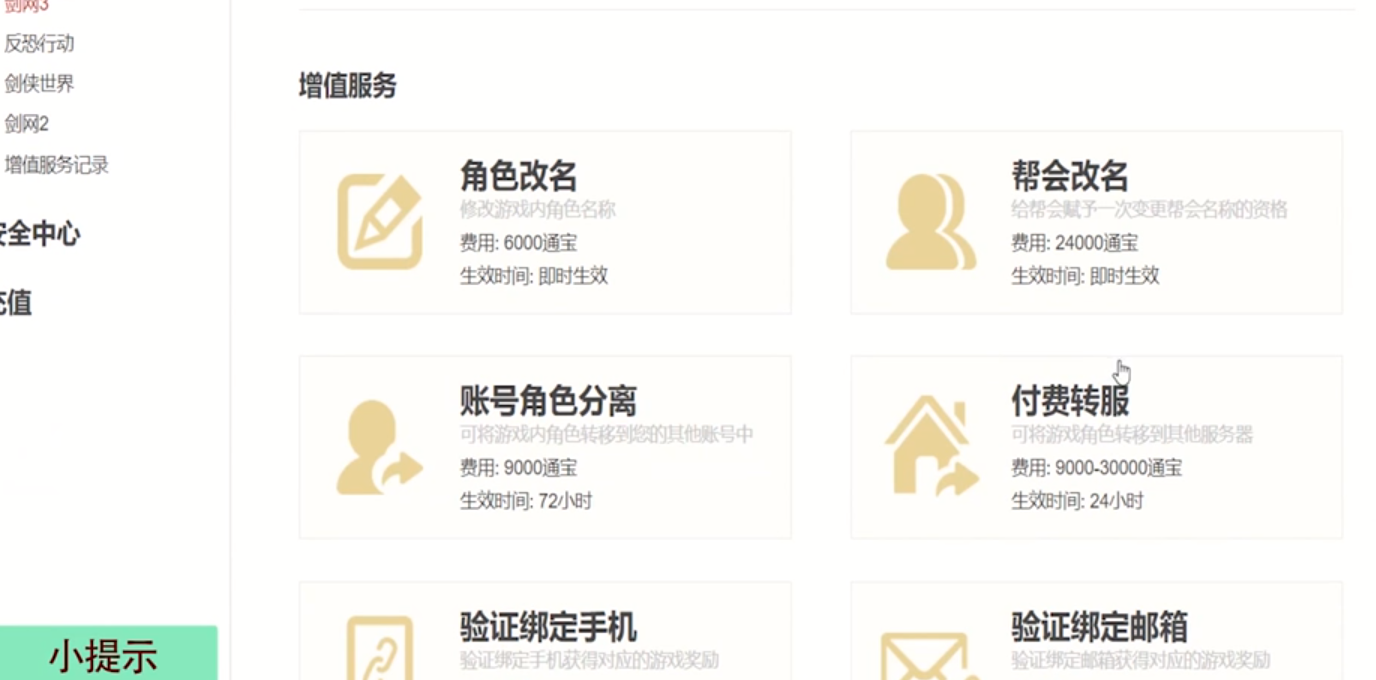The image size is (1376, 680).
Task: Open the 付费转服 service title
Action: (1069, 401)
